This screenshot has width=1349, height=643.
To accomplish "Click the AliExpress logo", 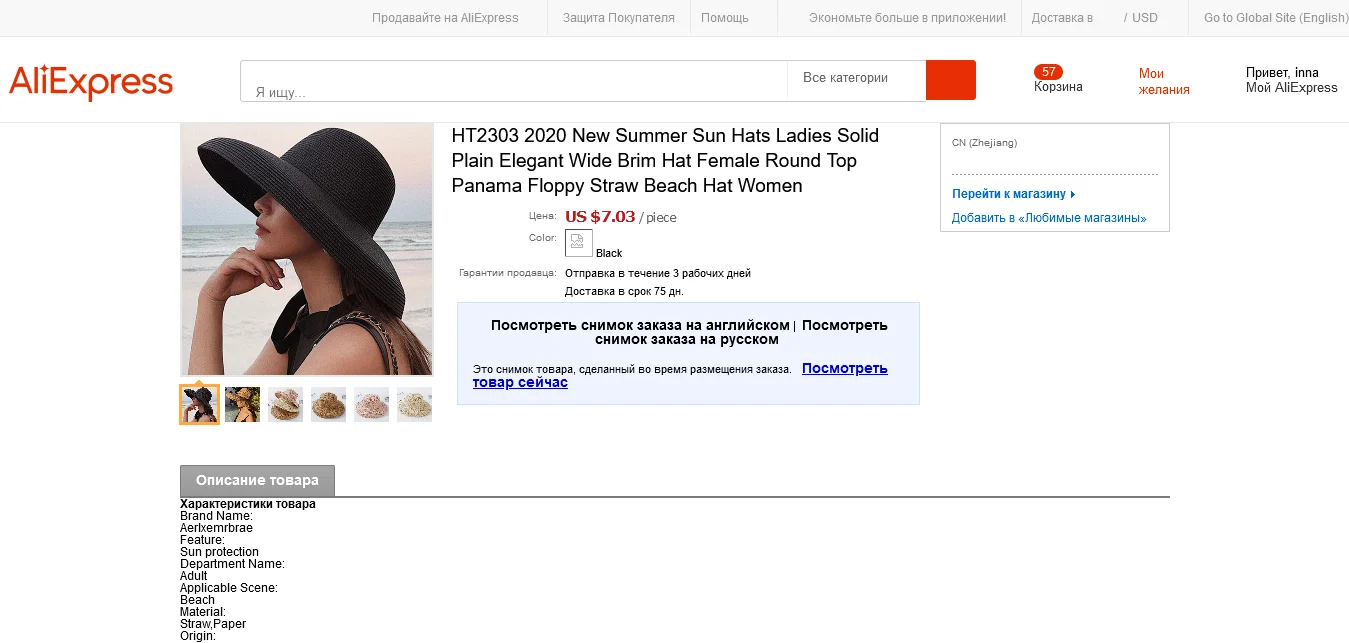I will click(91, 83).
